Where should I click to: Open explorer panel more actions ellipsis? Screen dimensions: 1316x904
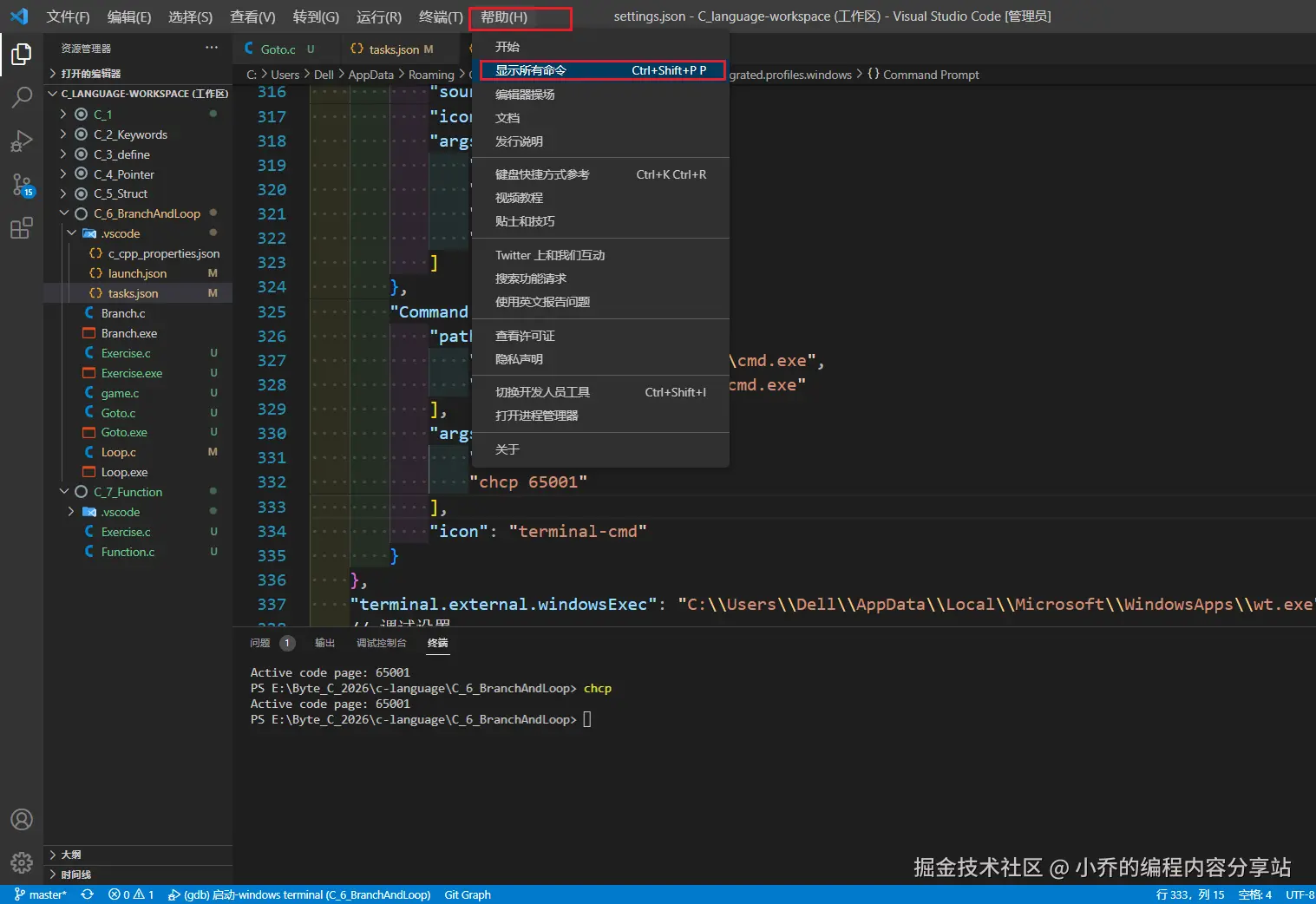[212, 48]
